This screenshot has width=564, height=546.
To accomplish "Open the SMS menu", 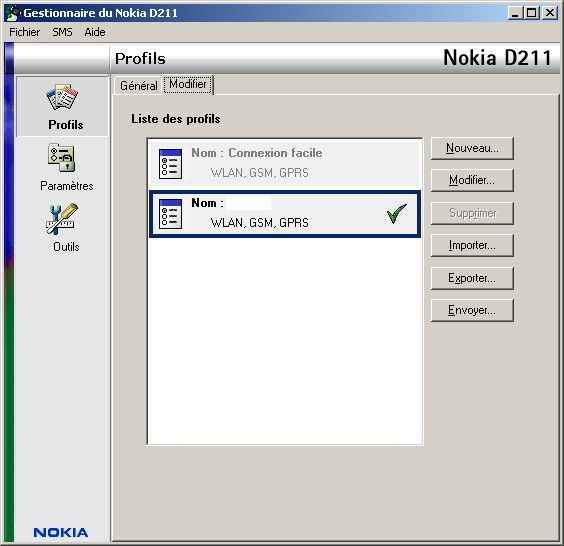I will [63, 32].
